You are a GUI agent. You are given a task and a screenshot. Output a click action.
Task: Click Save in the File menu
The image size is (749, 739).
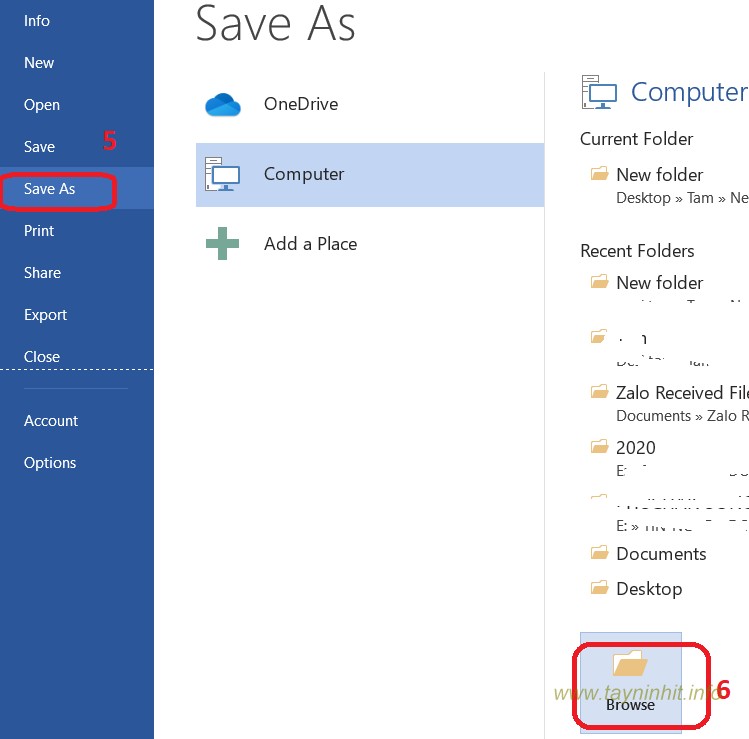point(39,147)
